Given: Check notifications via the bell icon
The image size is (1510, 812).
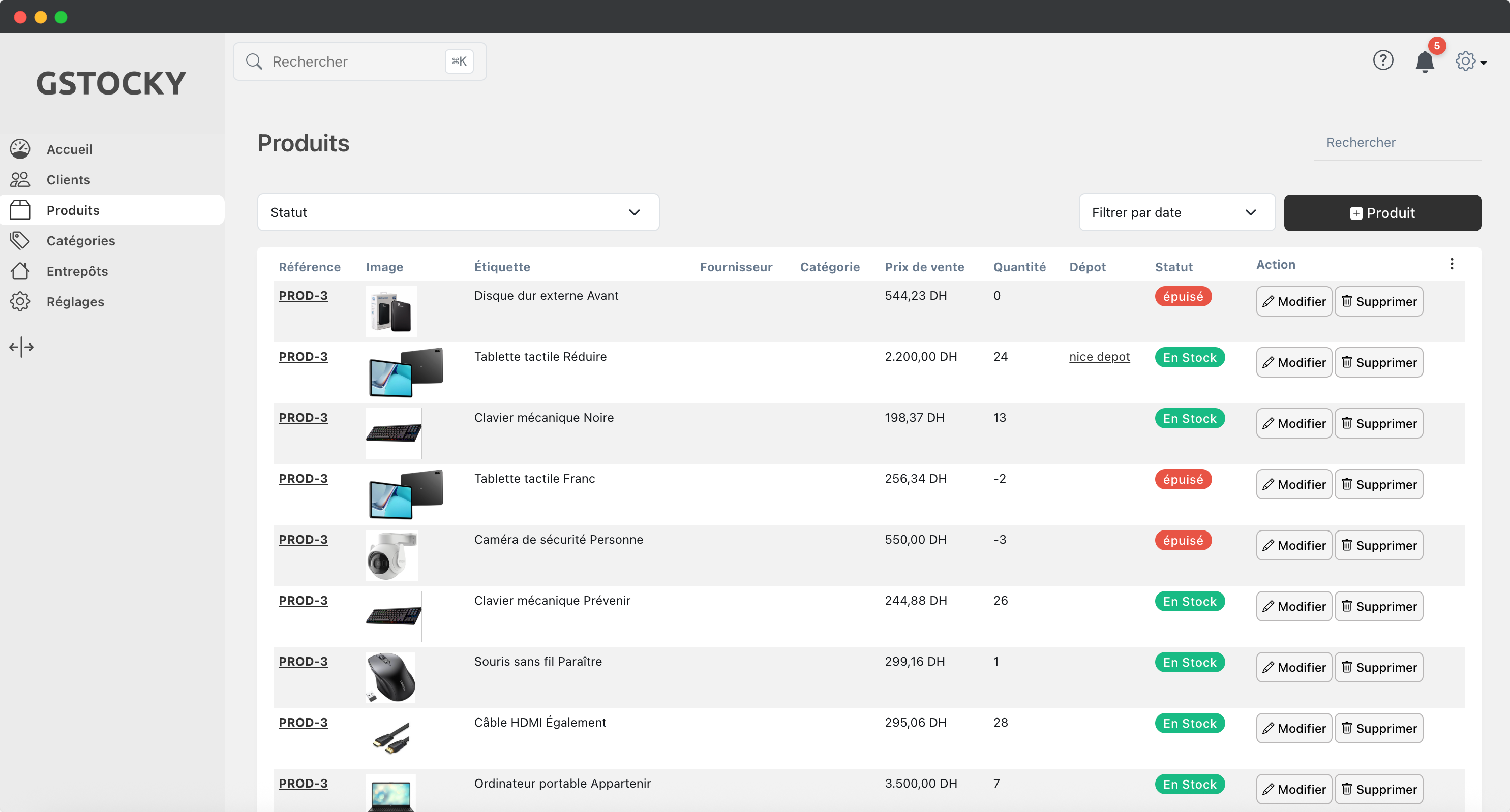Looking at the screenshot, I should coord(1425,61).
